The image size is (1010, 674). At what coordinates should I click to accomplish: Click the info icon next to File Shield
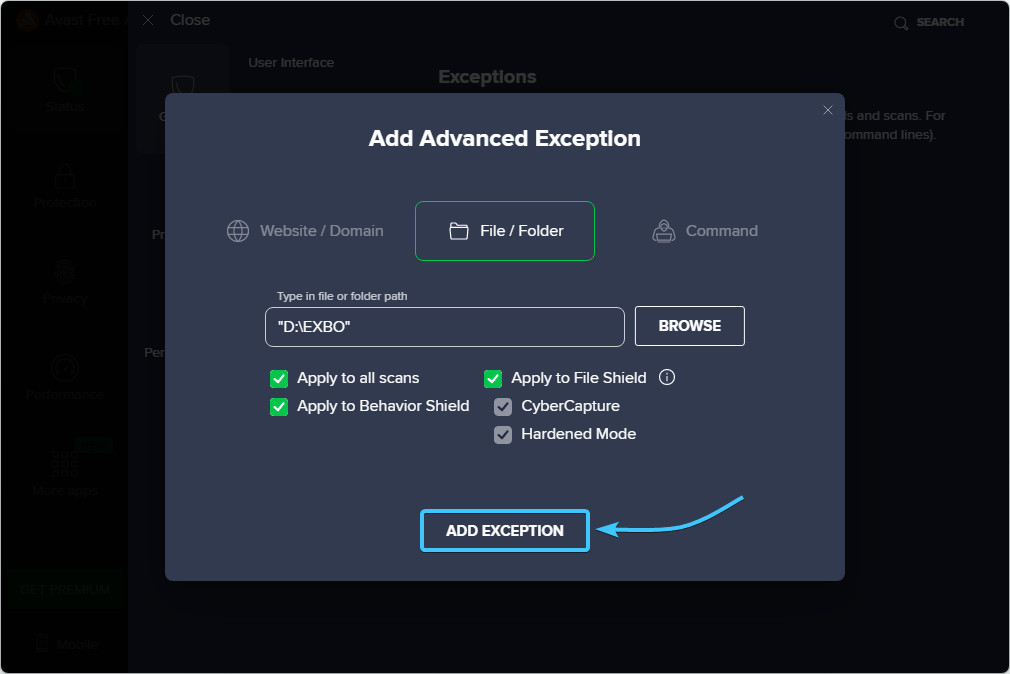pyautogui.click(x=667, y=378)
